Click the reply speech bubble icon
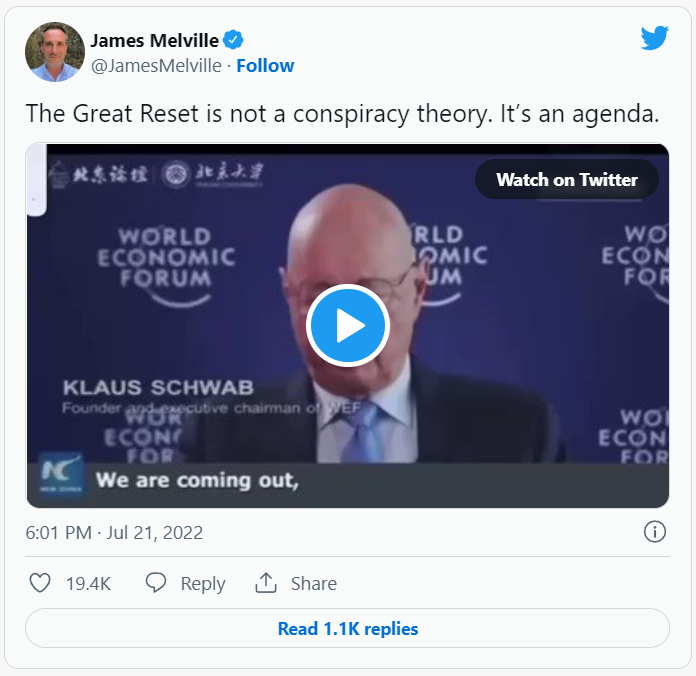Screen dimensions: 696x676 pyautogui.click(x=156, y=583)
